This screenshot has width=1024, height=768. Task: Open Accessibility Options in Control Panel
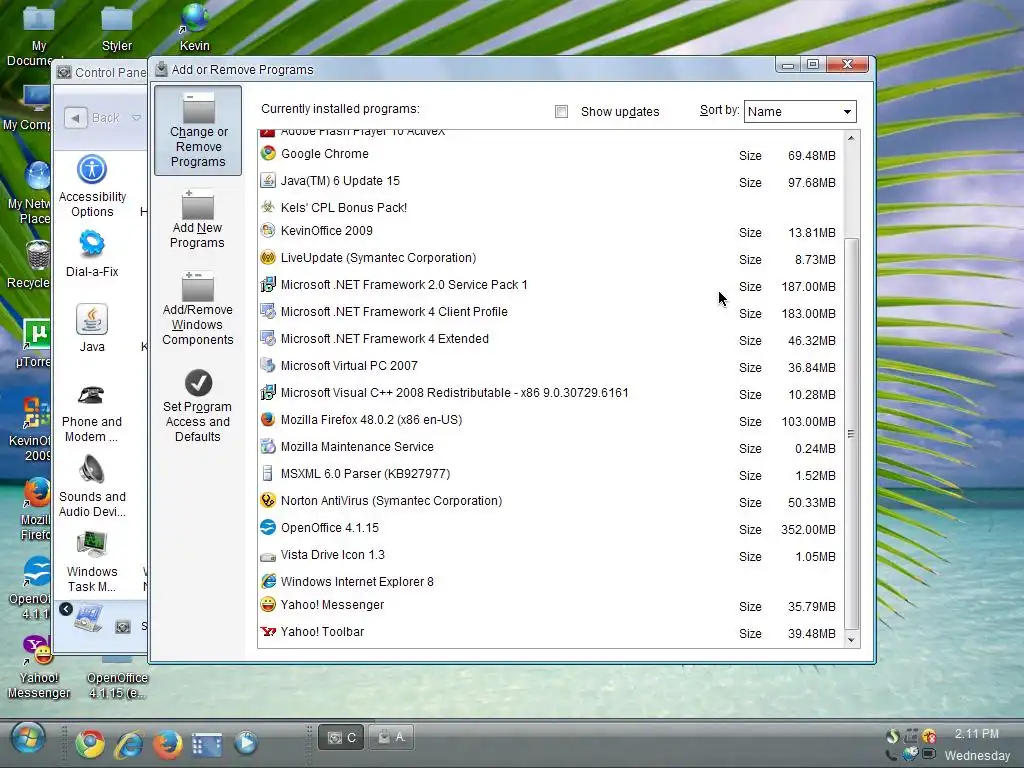click(92, 186)
